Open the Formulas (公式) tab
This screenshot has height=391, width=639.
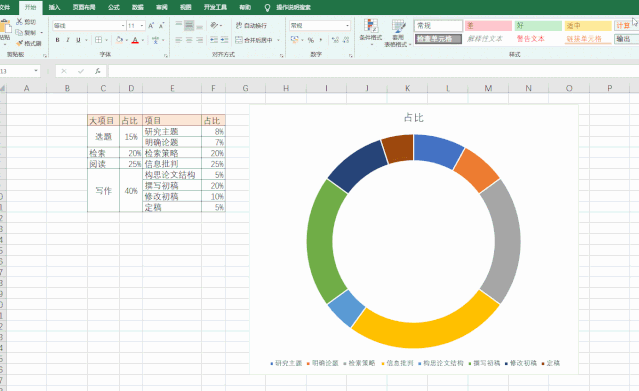114,7
